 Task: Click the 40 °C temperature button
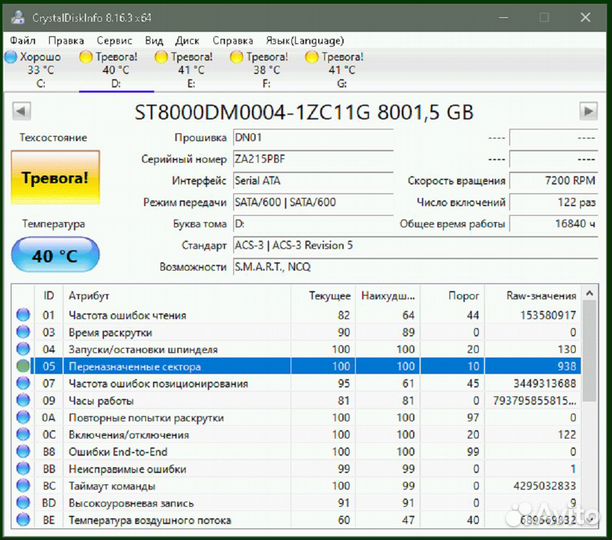coord(55,255)
